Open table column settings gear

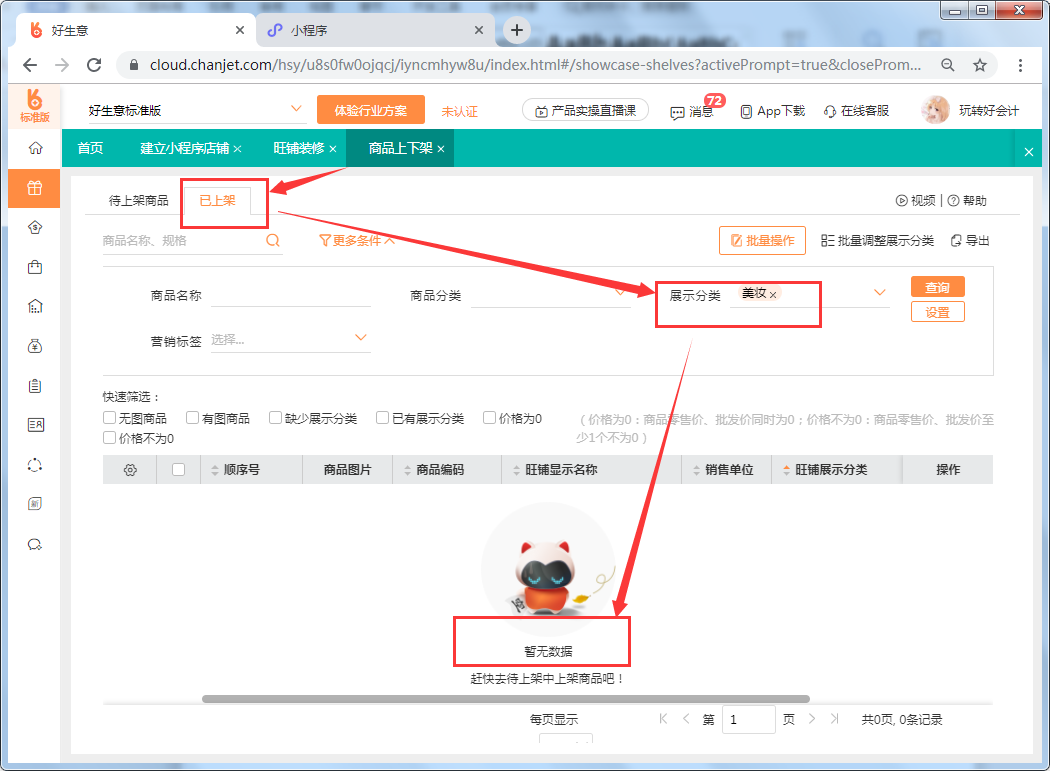[x=130, y=470]
